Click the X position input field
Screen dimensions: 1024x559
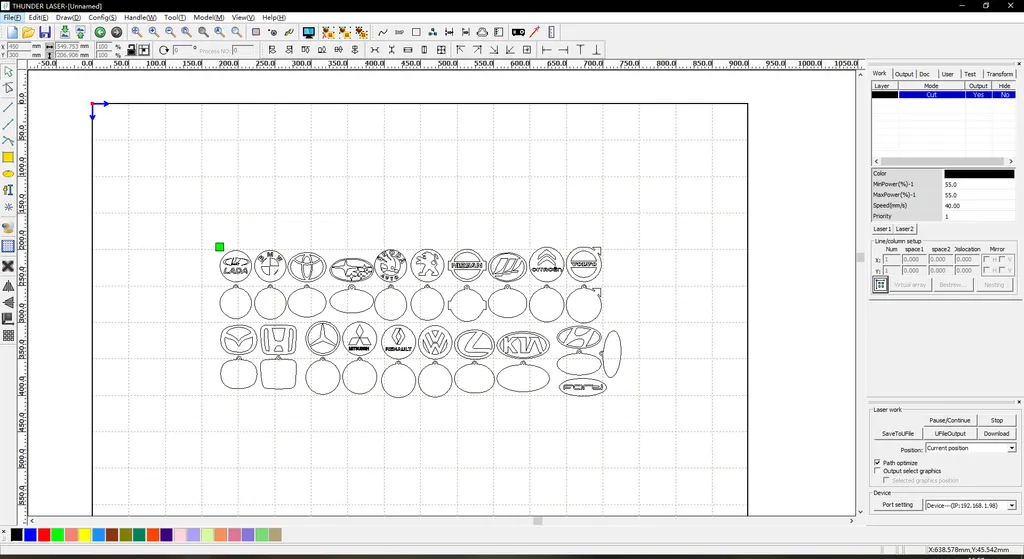(18, 46)
